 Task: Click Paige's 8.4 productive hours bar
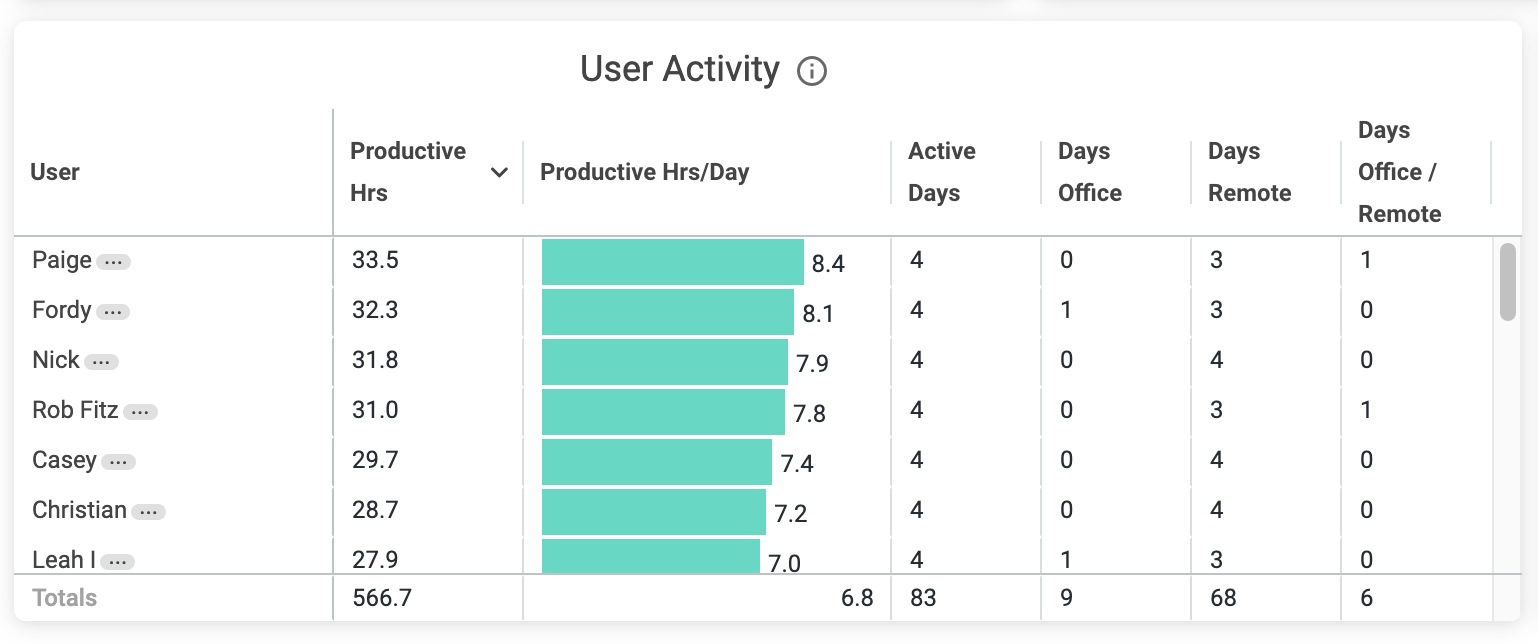(x=672, y=262)
